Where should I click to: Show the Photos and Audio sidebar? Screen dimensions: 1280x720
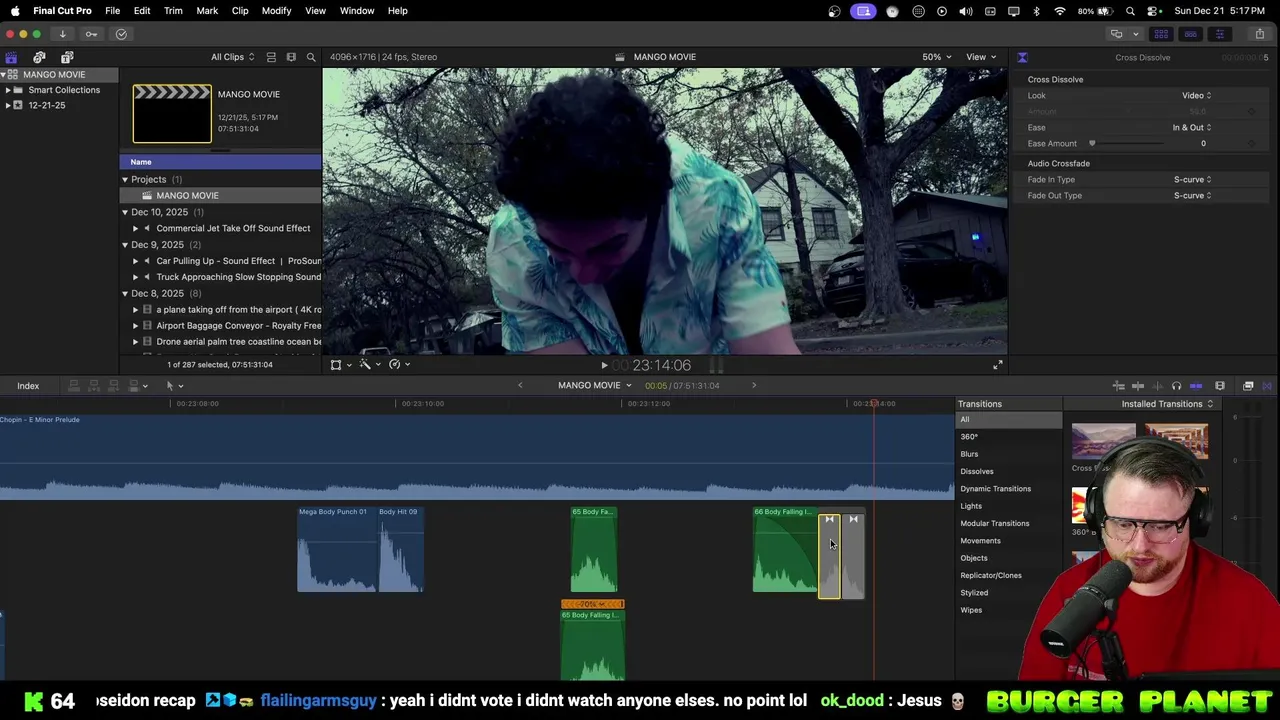[39, 57]
